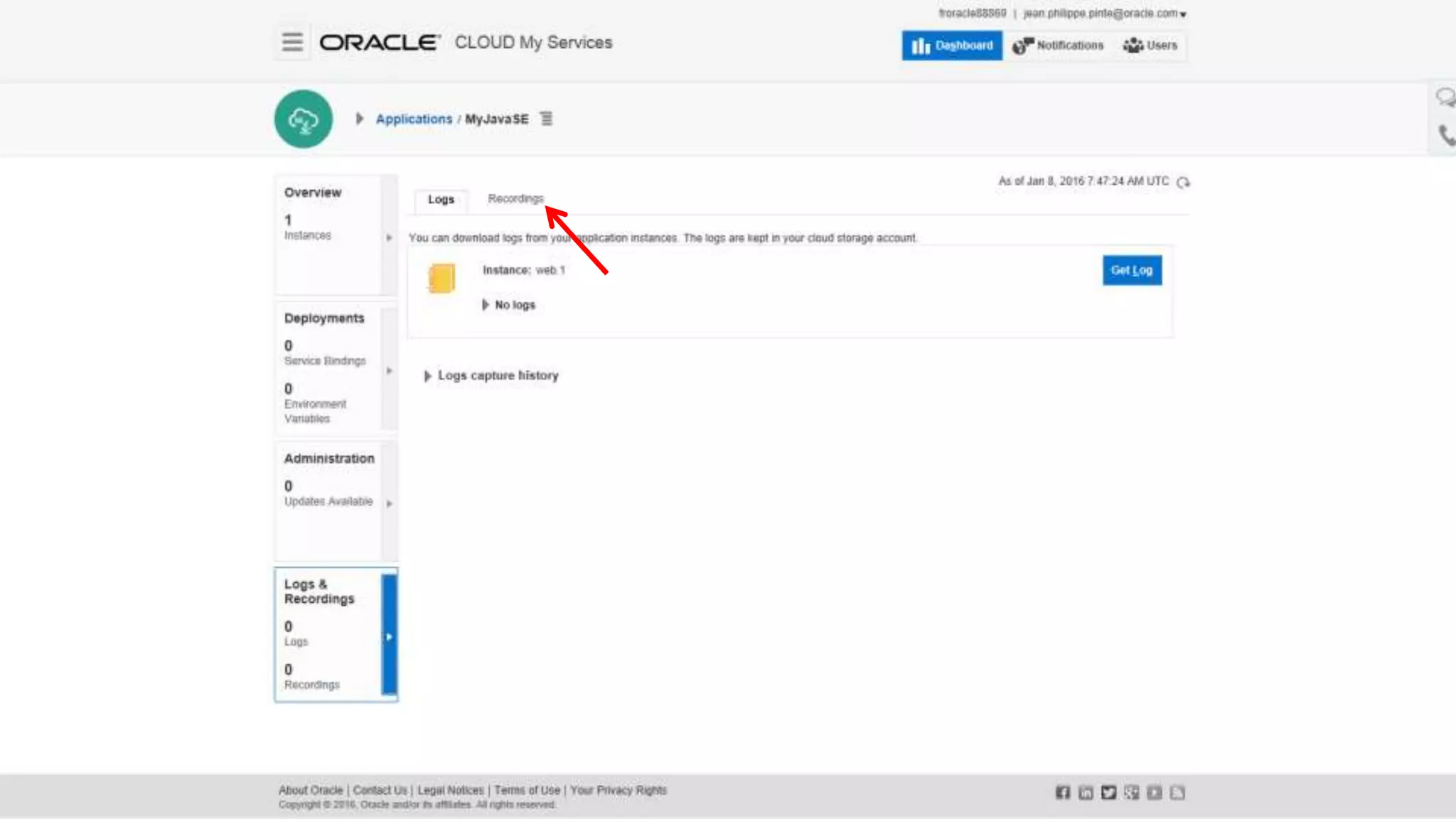Open Terms of Use link
Viewport: 1456px width, 819px height.
click(528, 790)
